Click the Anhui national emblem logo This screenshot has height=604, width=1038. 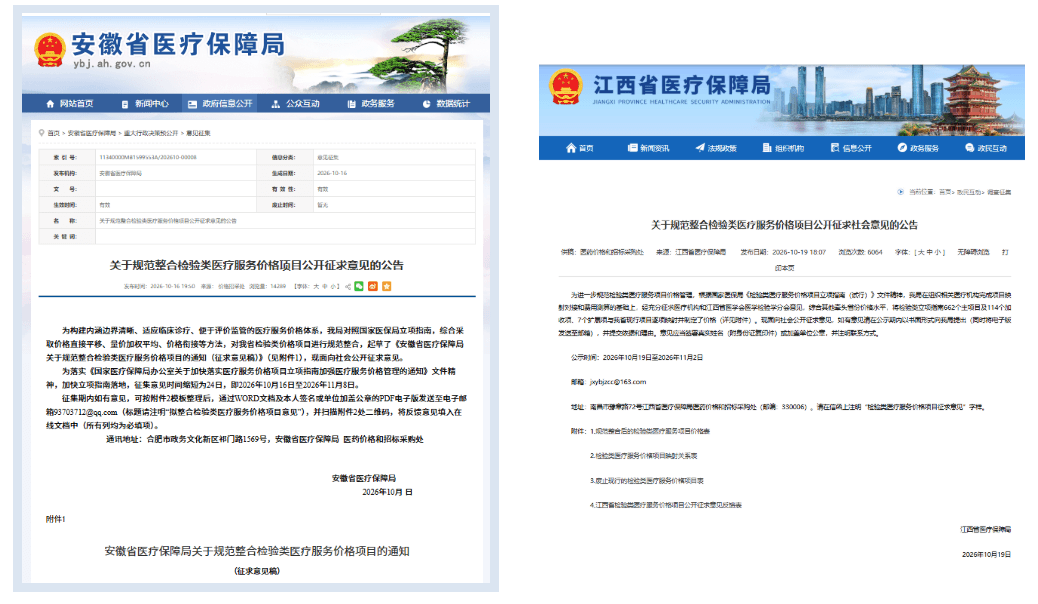50,50
